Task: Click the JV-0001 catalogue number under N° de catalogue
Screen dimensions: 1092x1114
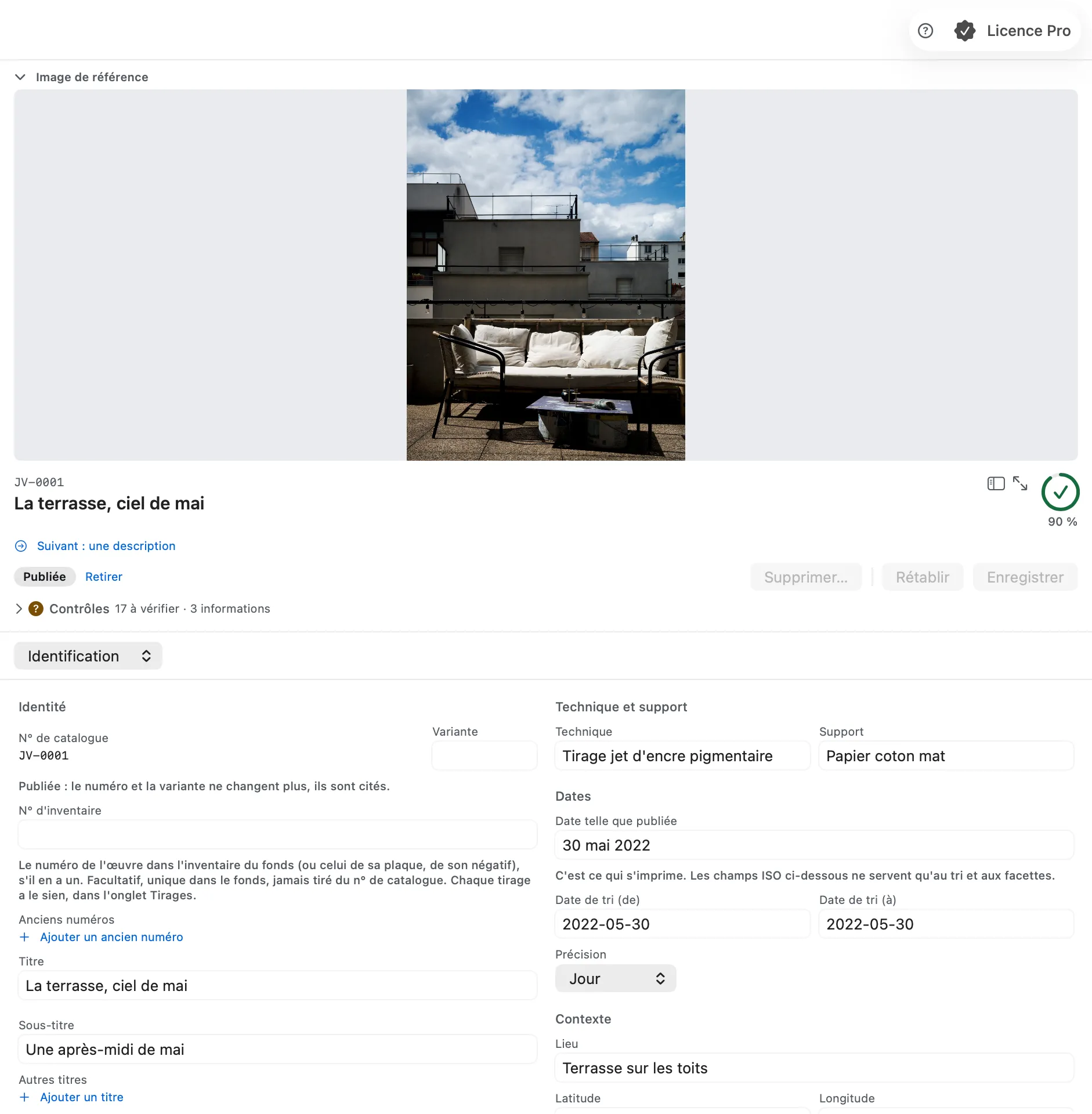Action: pos(44,755)
